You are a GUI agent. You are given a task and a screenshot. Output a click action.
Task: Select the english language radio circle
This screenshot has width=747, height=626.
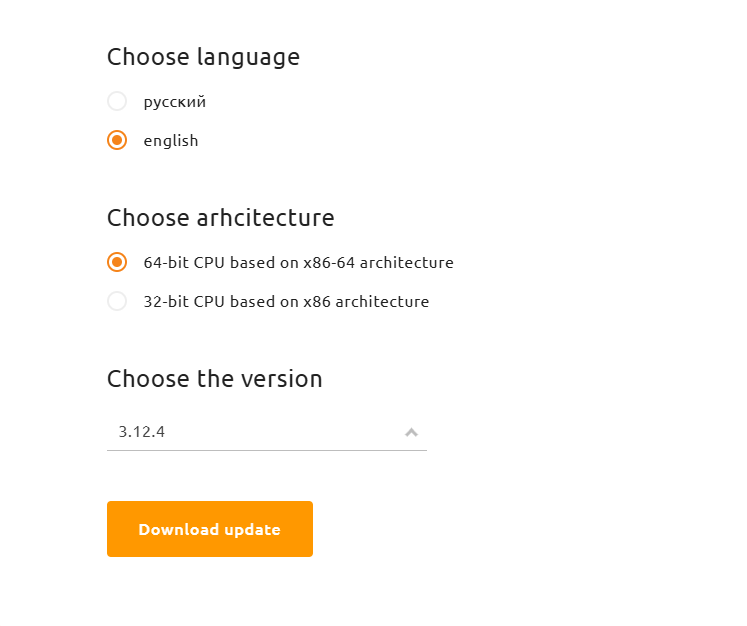tap(117, 140)
